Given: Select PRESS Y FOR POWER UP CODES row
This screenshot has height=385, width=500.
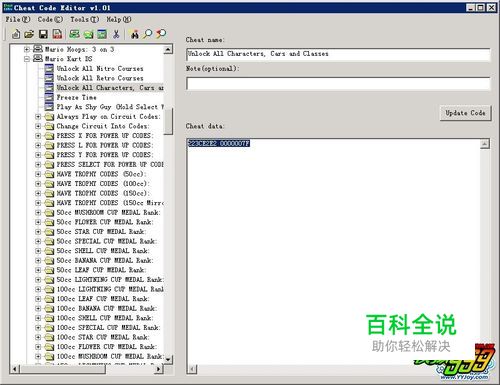Looking at the screenshot, I should (105, 155).
